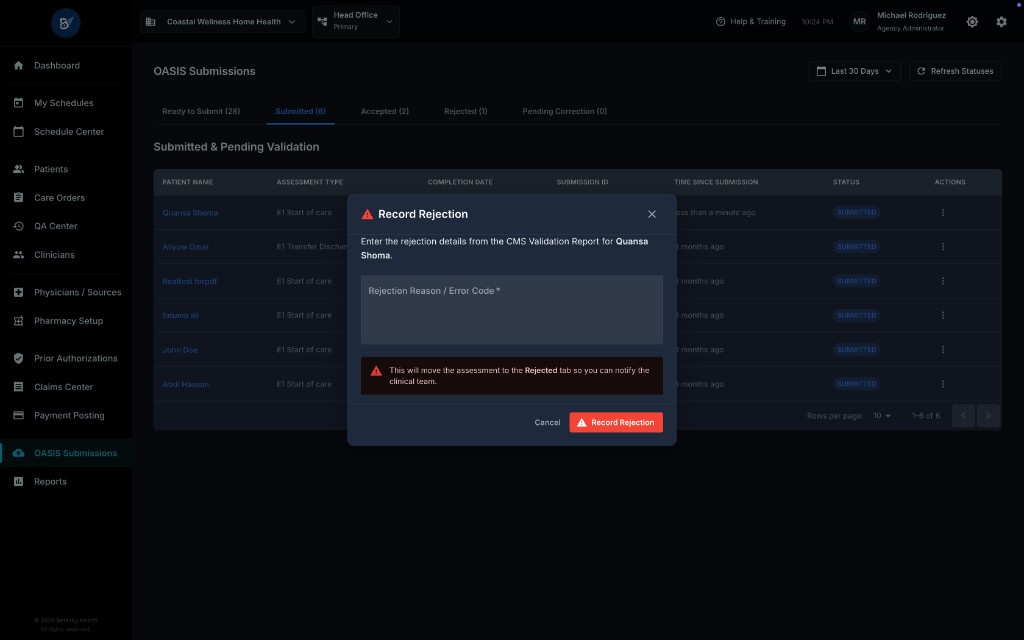Click the Refresh Statuses button
Screen dimensions: 1024x640
click(955, 71)
